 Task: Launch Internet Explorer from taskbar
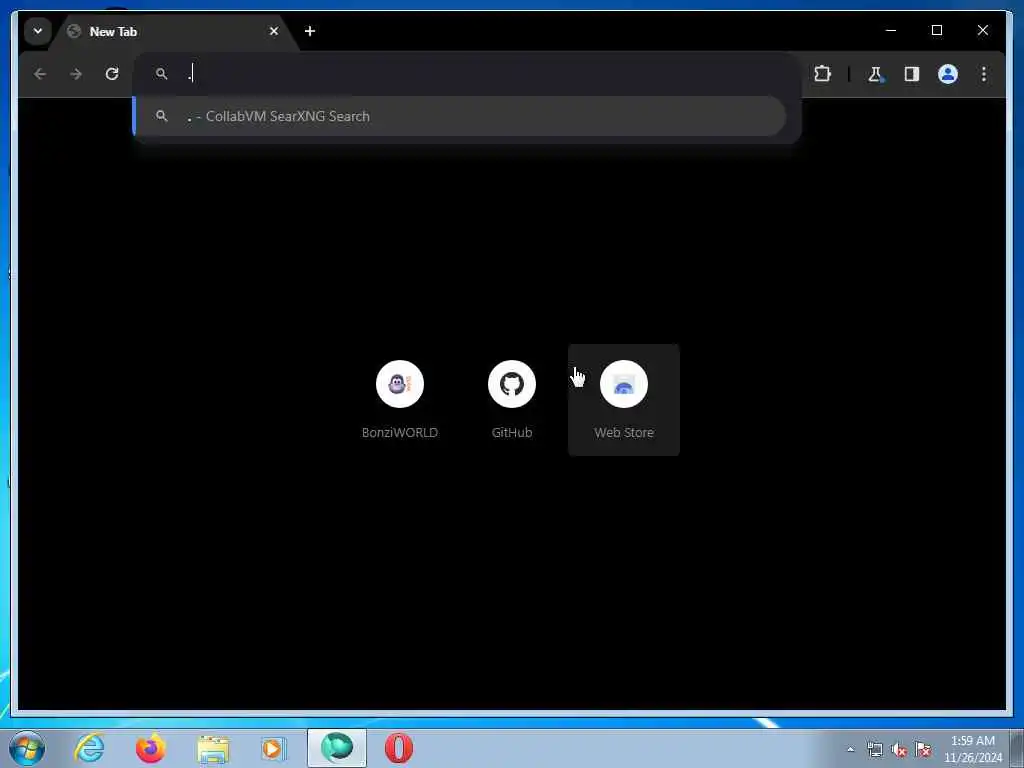89,748
